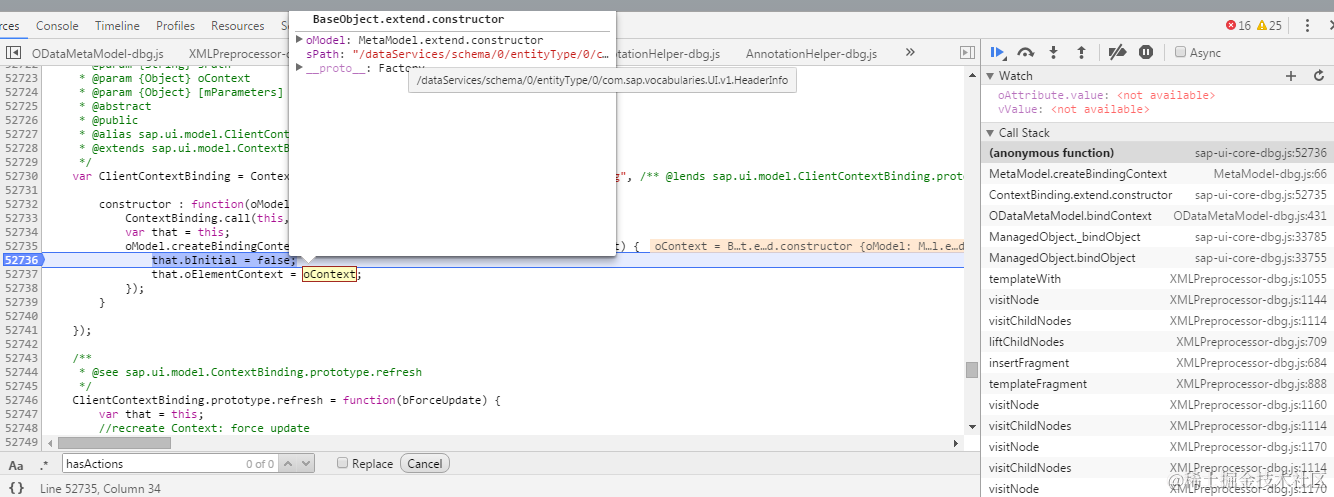Enable the Async checkbox
The image size is (1334, 497).
pyautogui.click(x=1181, y=52)
